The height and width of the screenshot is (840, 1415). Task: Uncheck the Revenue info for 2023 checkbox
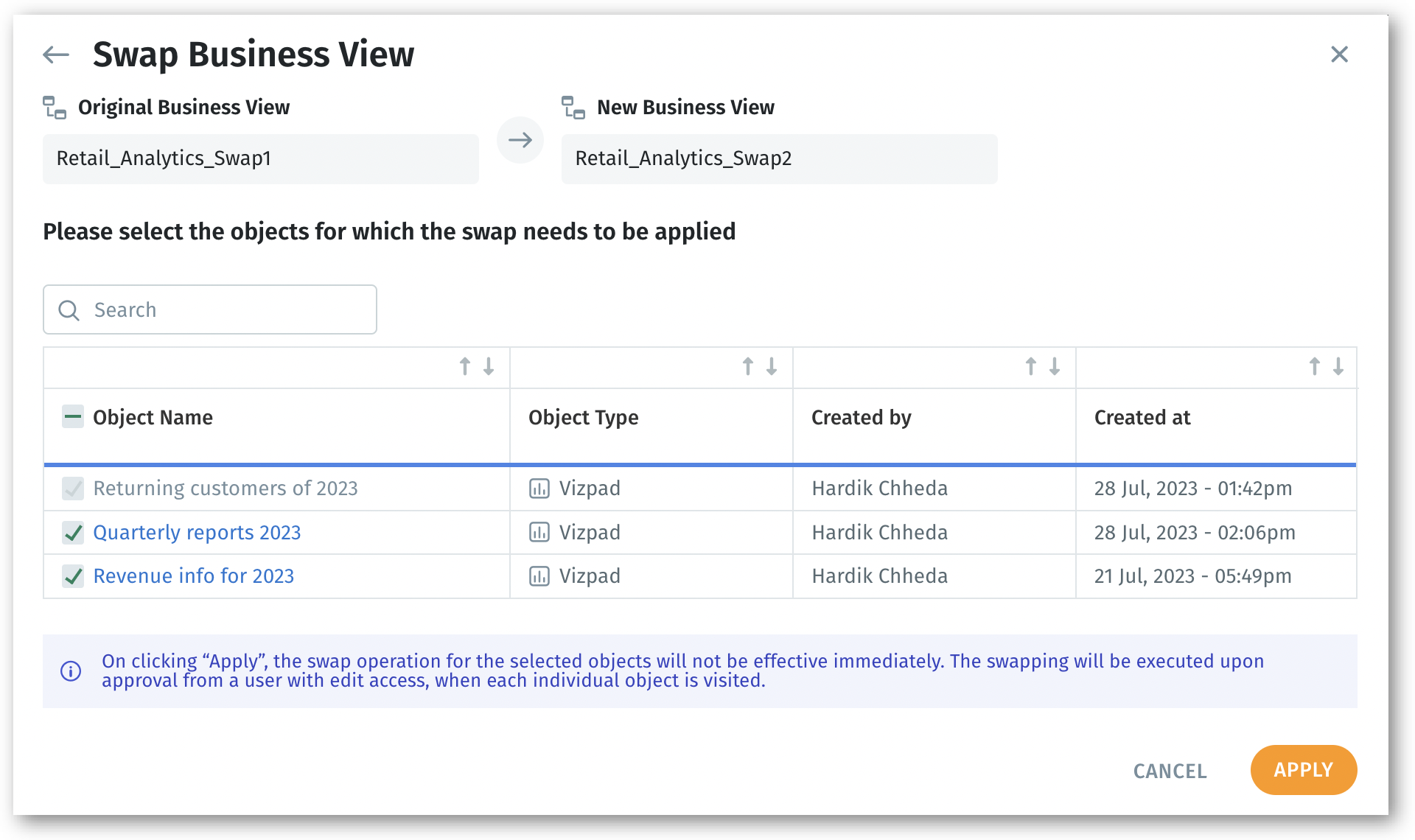tap(73, 576)
